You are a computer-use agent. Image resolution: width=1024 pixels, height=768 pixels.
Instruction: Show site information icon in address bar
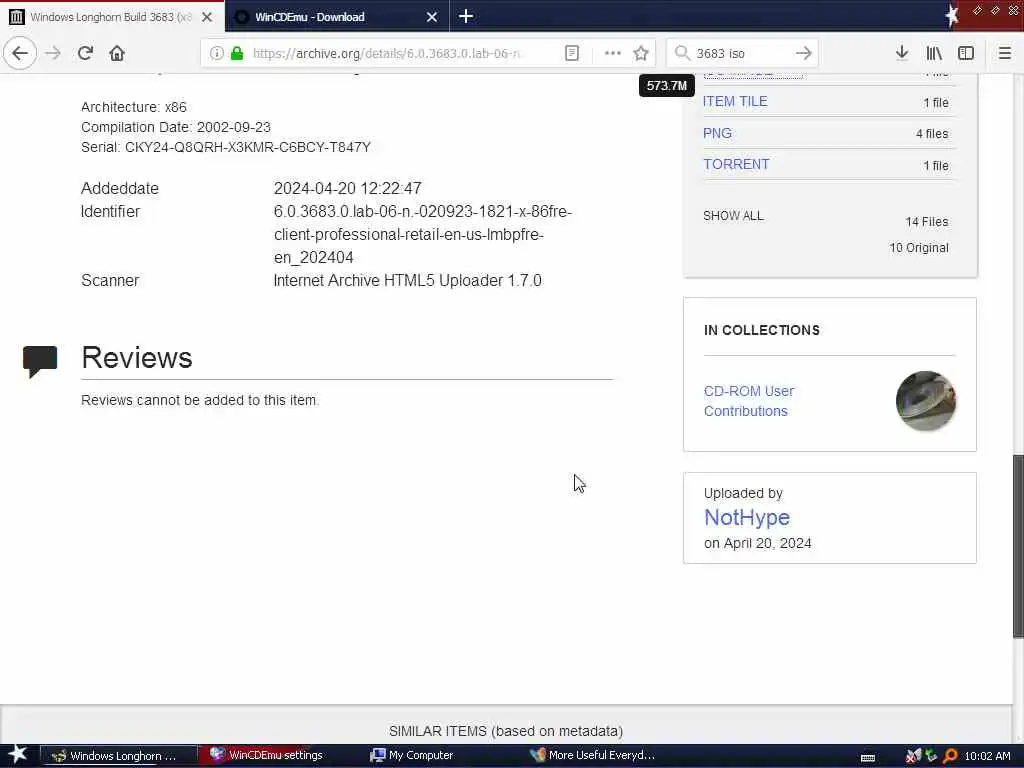click(x=216, y=53)
